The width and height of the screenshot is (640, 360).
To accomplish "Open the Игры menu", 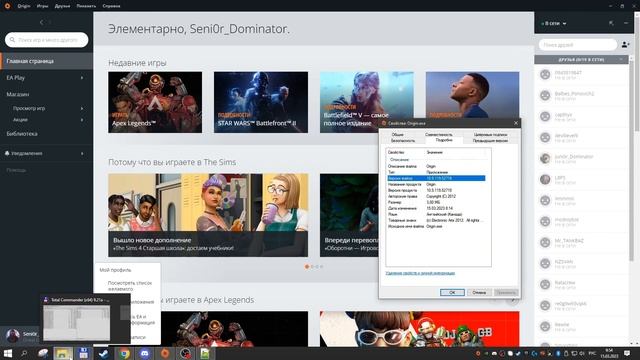I will click(x=42, y=6).
